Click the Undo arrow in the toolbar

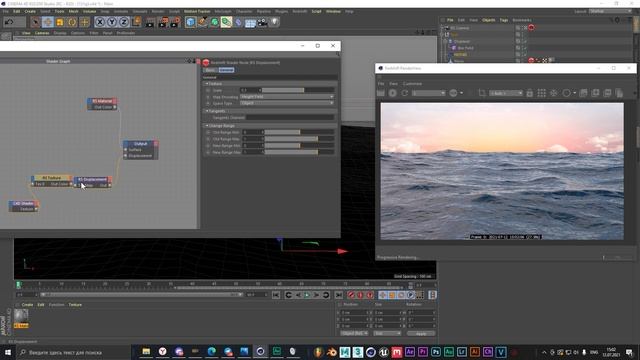coord(9,22)
